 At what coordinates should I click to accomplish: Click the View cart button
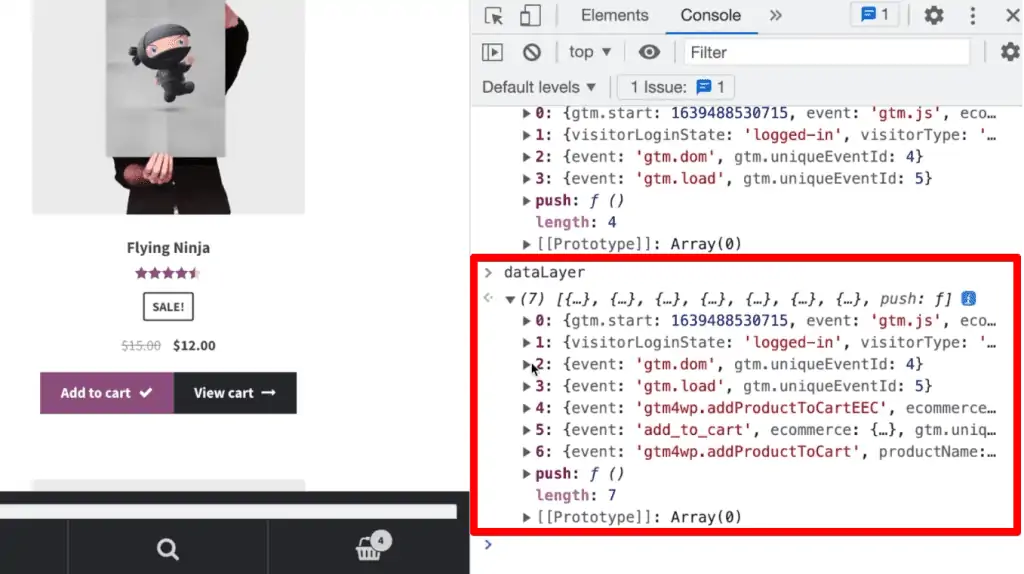(235, 393)
